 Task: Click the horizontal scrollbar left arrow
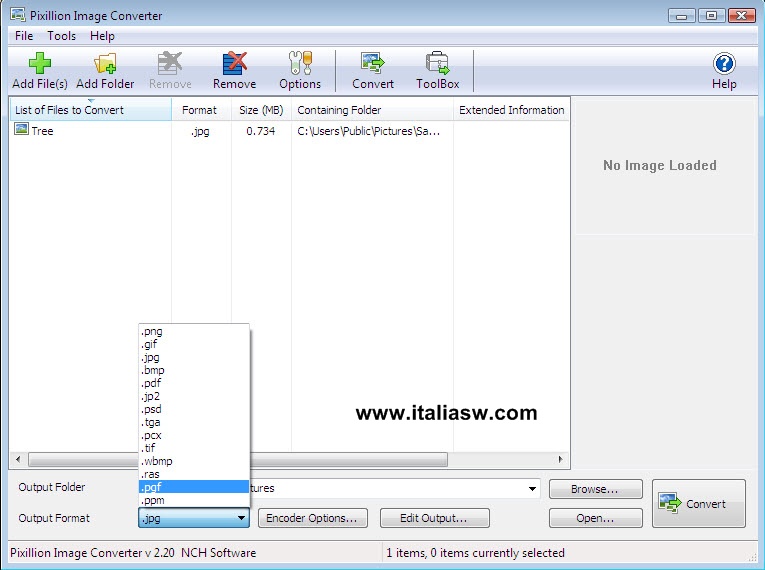coord(18,459)
